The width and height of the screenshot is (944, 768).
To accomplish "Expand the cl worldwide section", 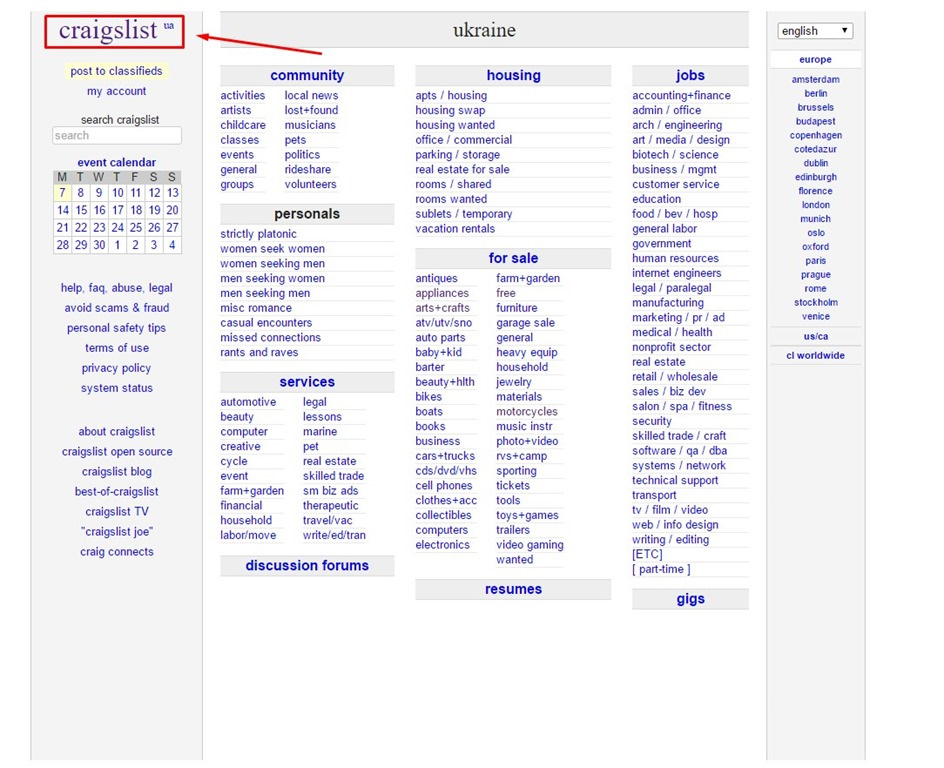I will click(815, 356).
